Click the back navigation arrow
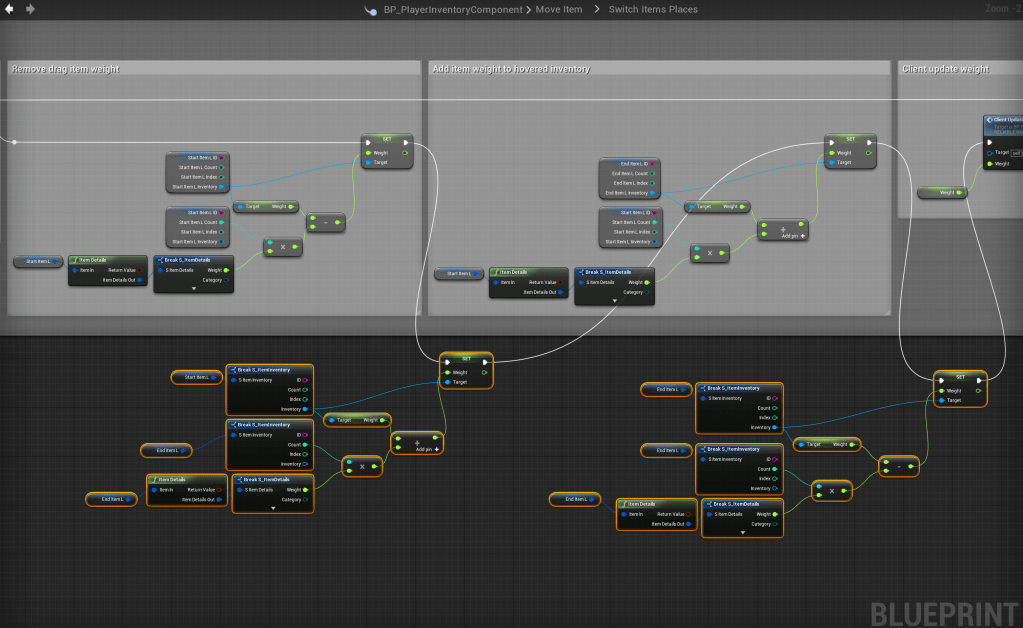The width and height of the screenshot is (1023, 628). click(9, 9)
